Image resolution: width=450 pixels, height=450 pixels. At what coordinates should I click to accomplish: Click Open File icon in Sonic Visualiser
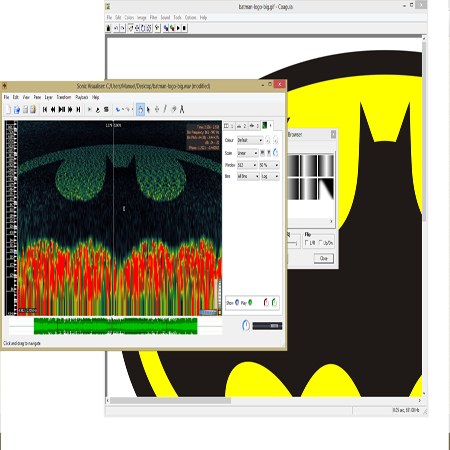[x=16, y=109]
